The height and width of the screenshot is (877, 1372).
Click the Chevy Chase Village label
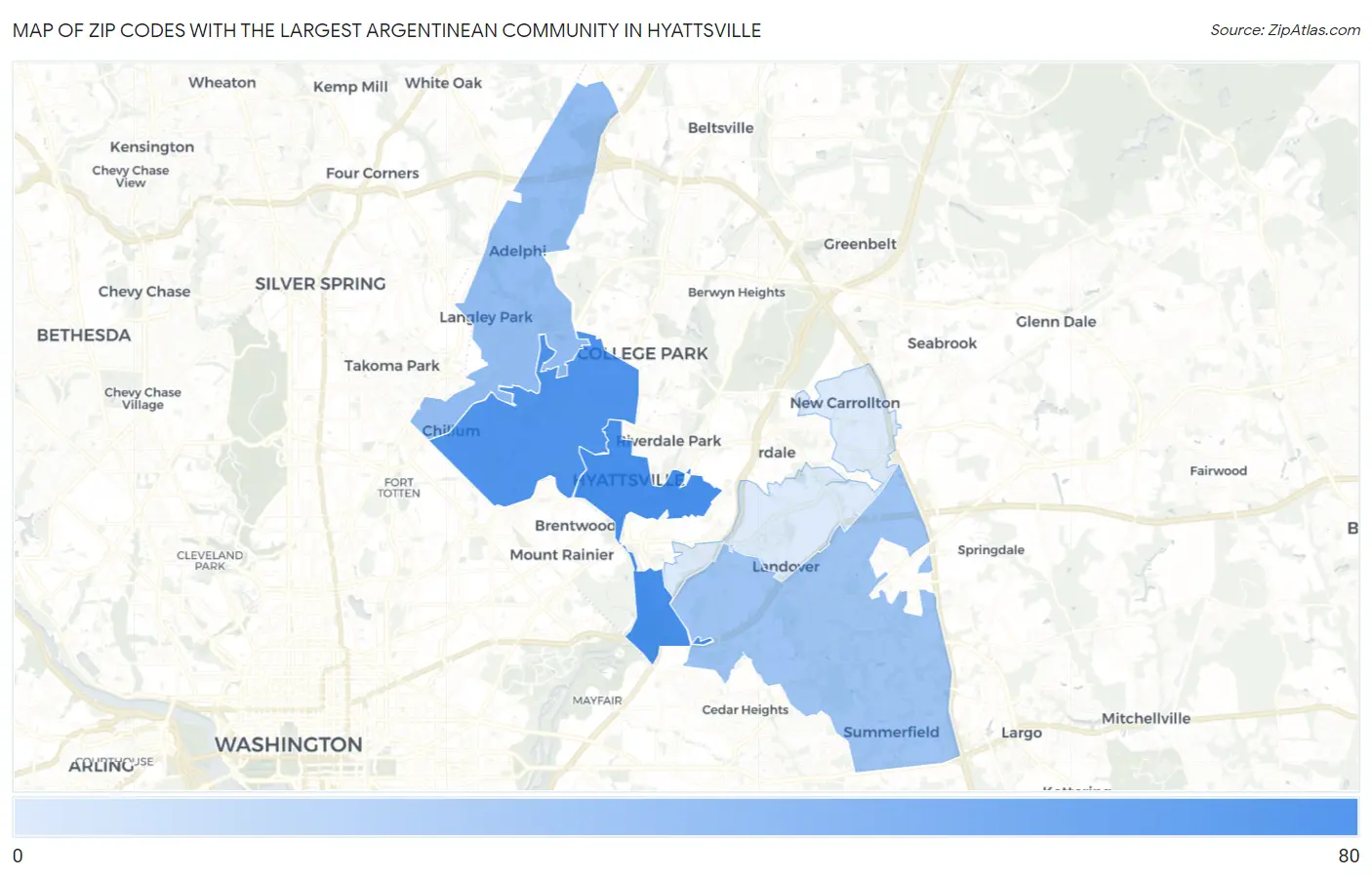[x=143, y=398]
